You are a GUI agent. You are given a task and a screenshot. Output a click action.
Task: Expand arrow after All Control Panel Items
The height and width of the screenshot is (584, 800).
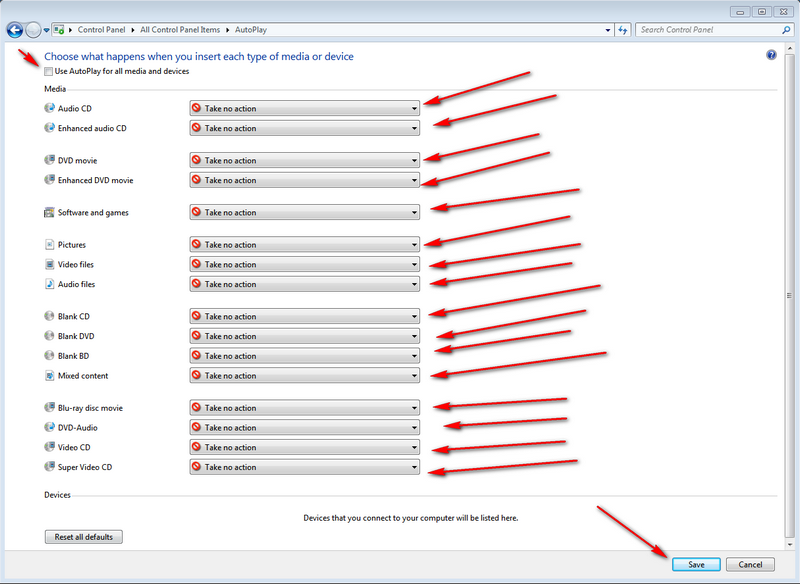[228, 30]
